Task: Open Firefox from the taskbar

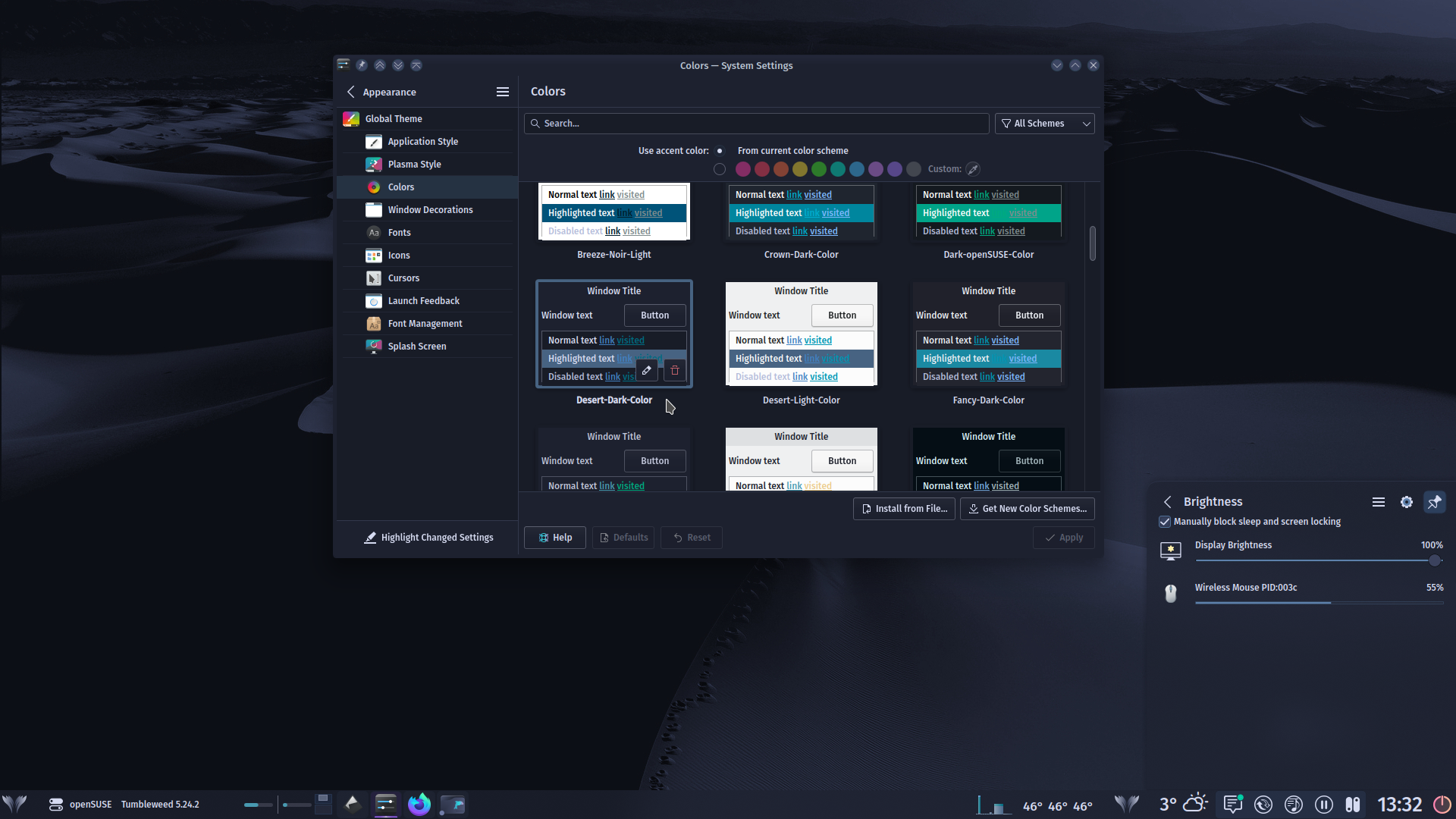Action: [x=419, y=805]
